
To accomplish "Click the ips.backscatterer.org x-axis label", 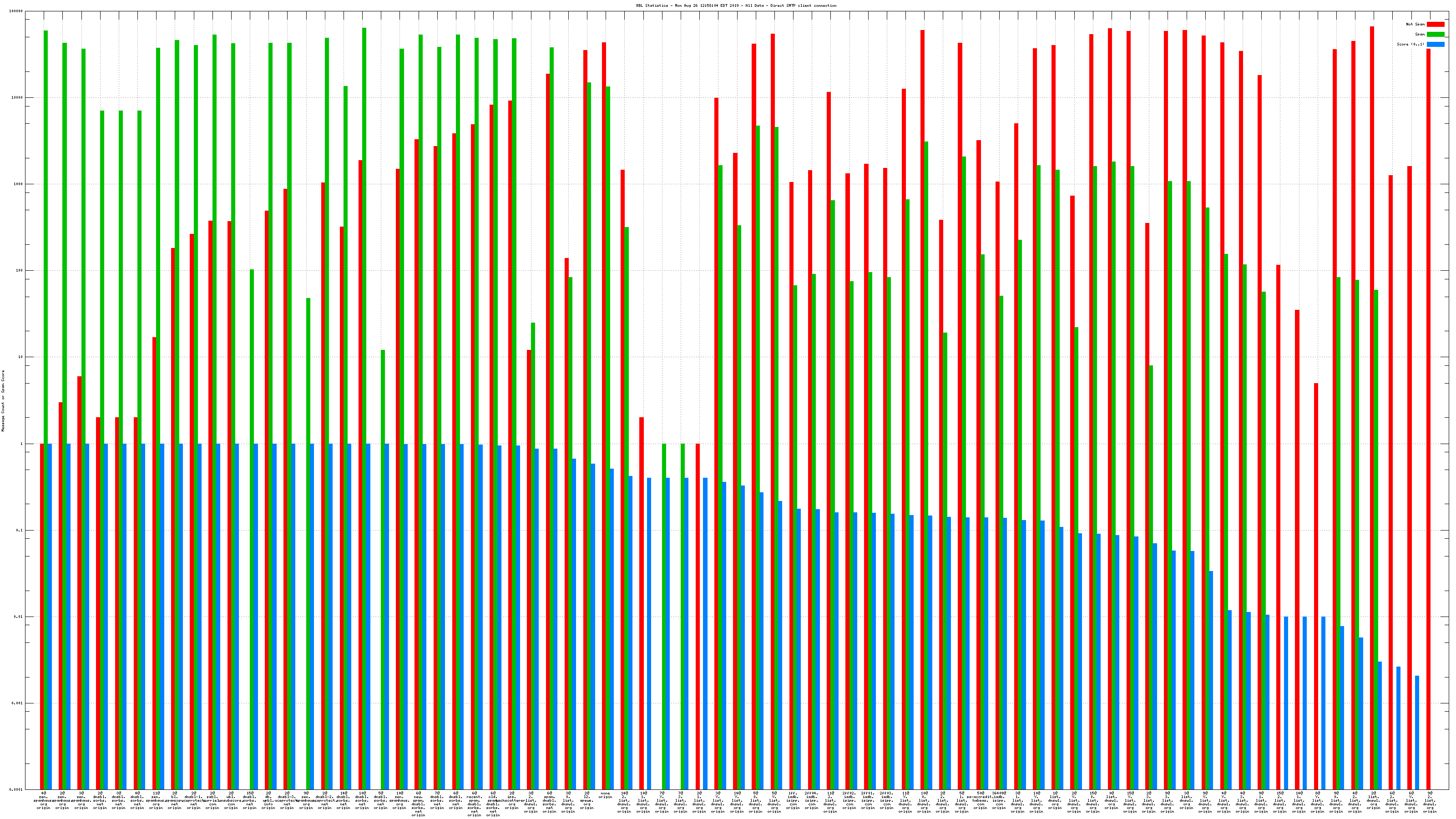I will click(x=511, y=800).
